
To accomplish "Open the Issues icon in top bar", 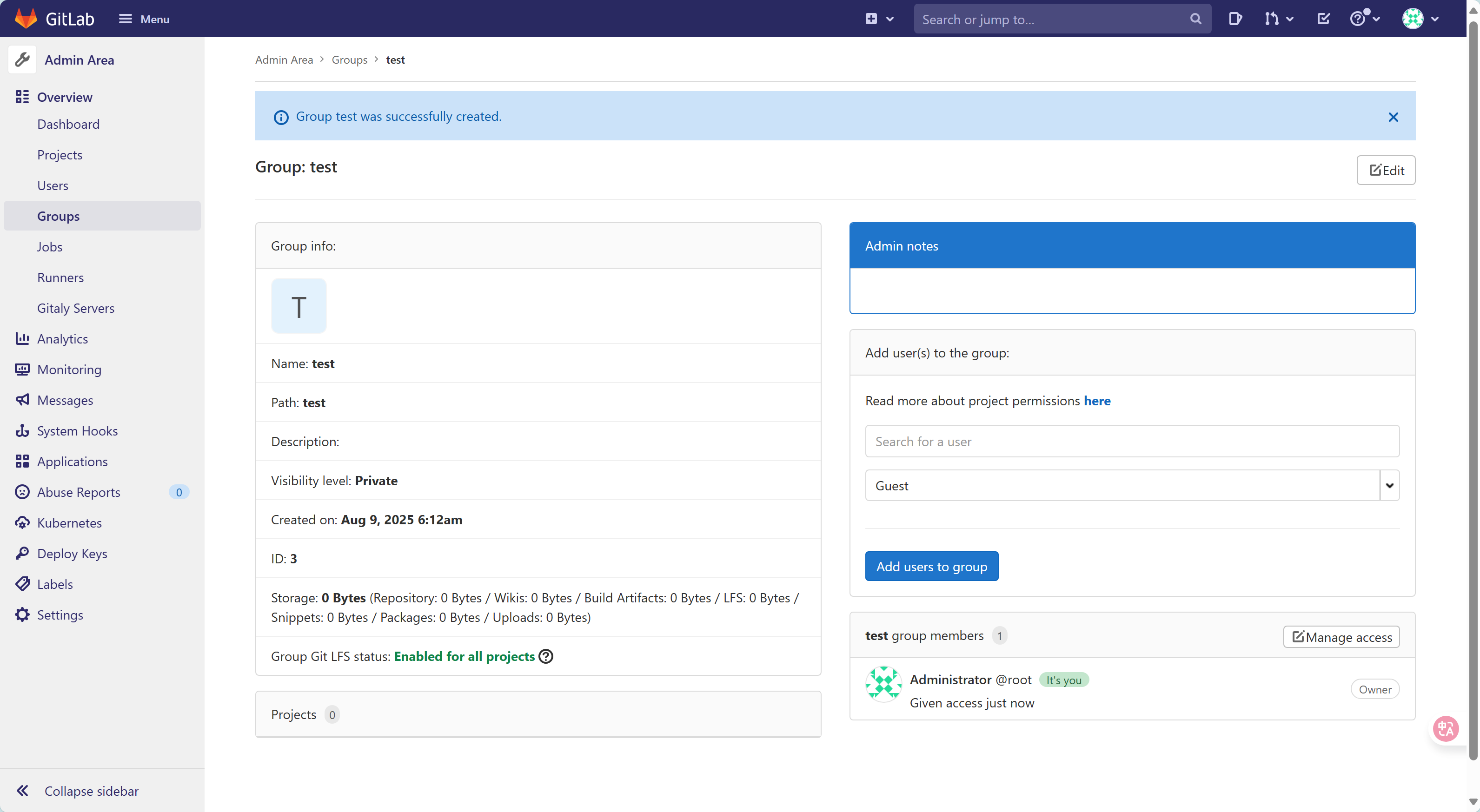I will coord(1234,19).
